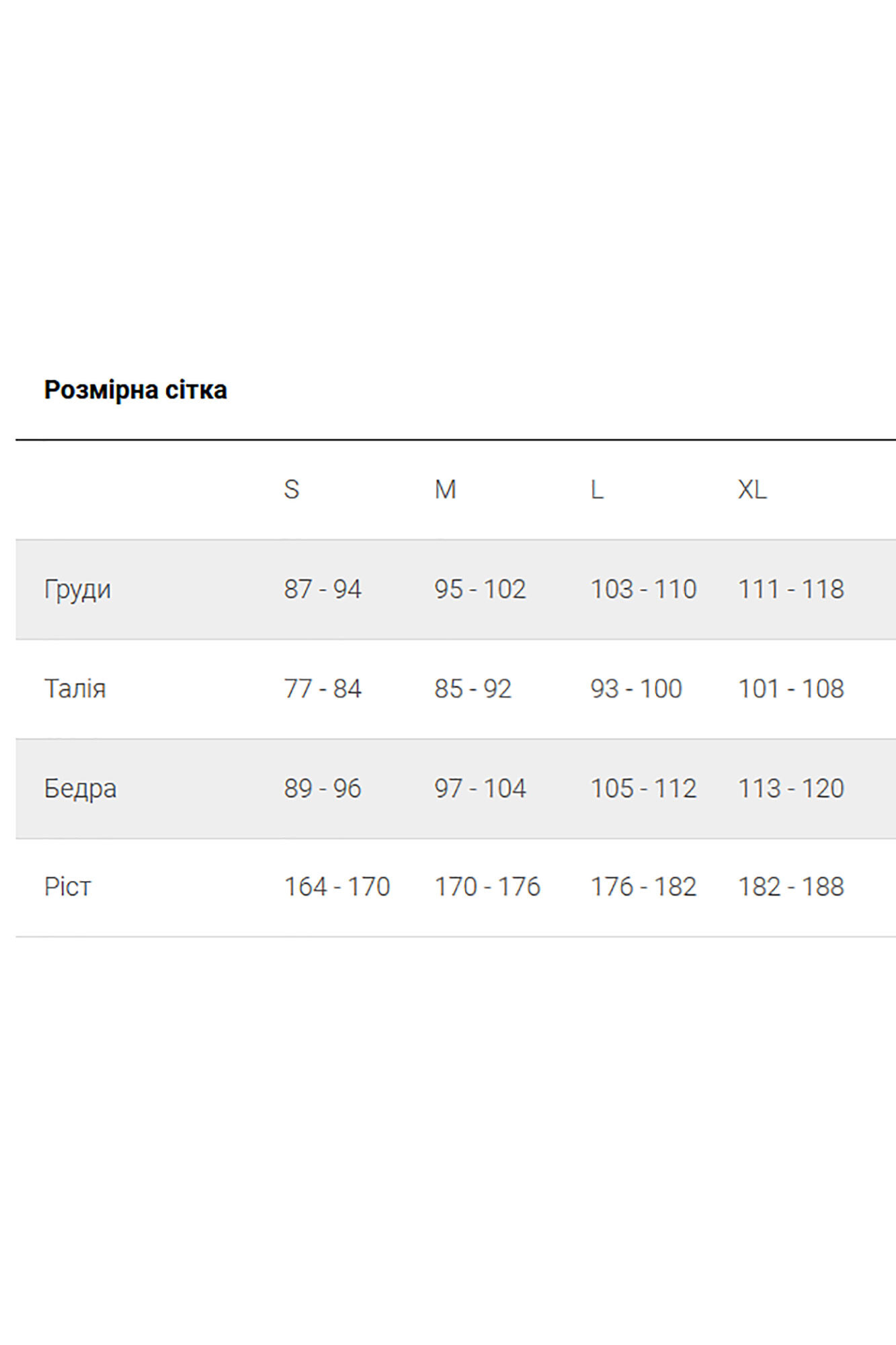Select waist value 101 - 108 for XL
This screenshot has height=1345, width=896.
tap(791, 689)
